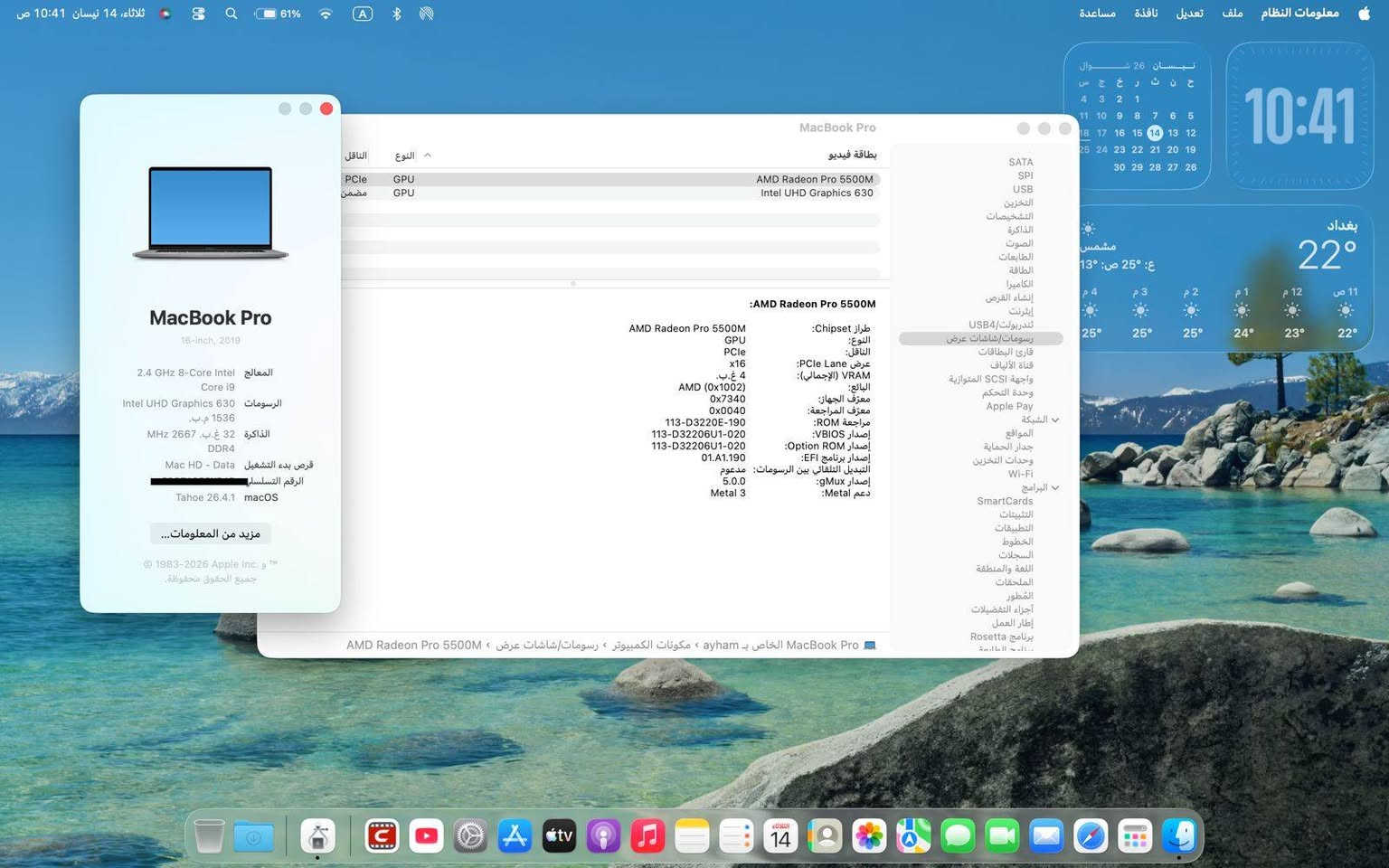This screenshot has width=1389, height=868.
Task: Open Control Center in menu bar
Action: click(198, 14)
